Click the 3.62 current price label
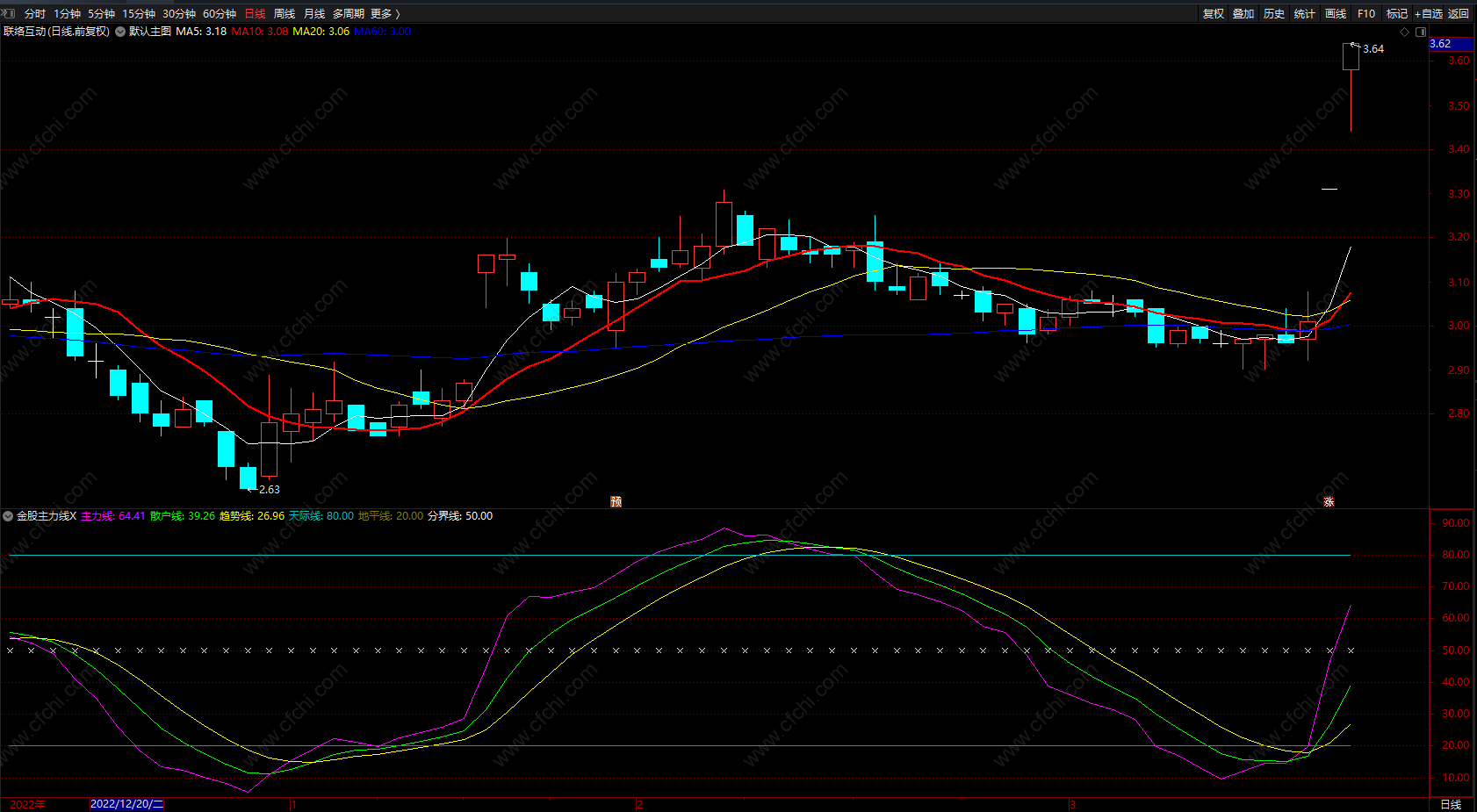 [1441, 44]
